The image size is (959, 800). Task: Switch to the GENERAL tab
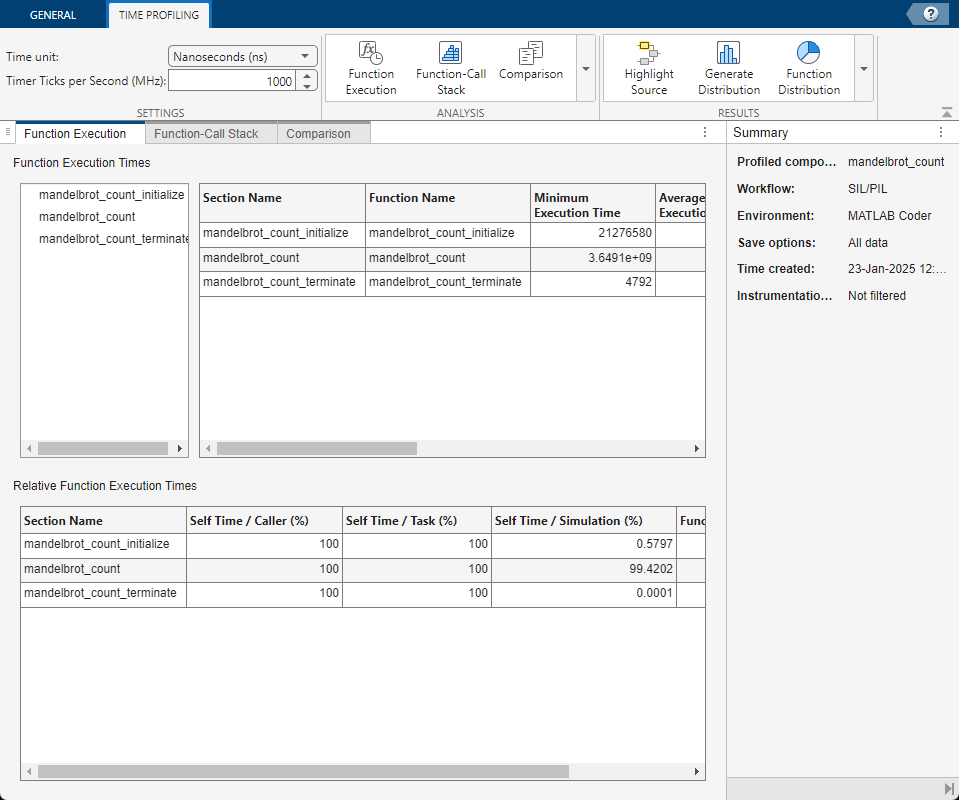pos(53,14)
